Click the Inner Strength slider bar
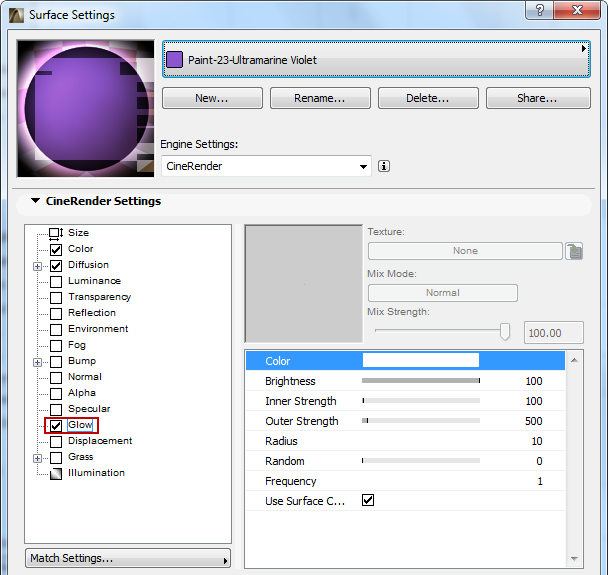 click(421, 401)
